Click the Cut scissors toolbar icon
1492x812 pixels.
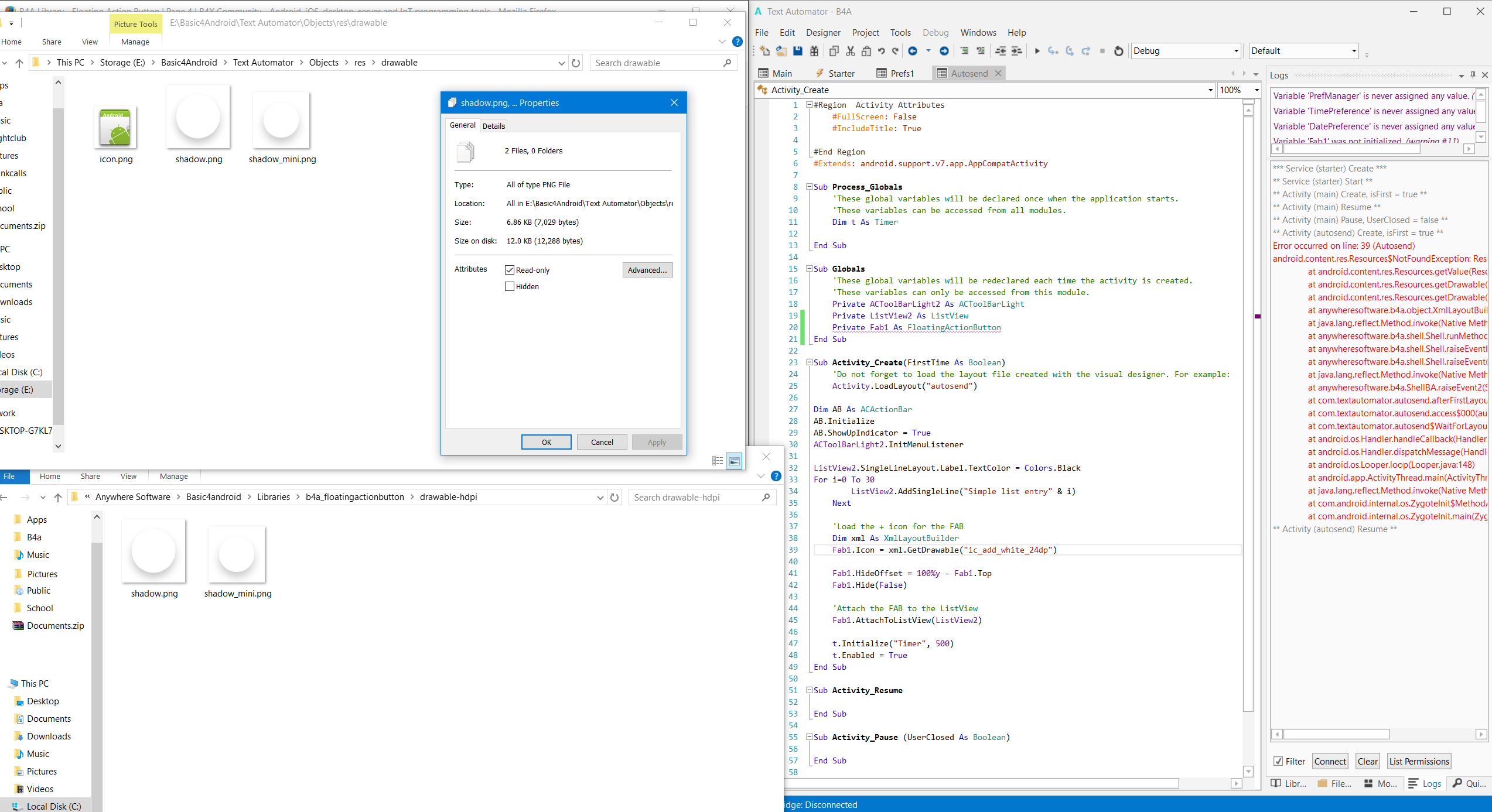click(x=850, y=51)
